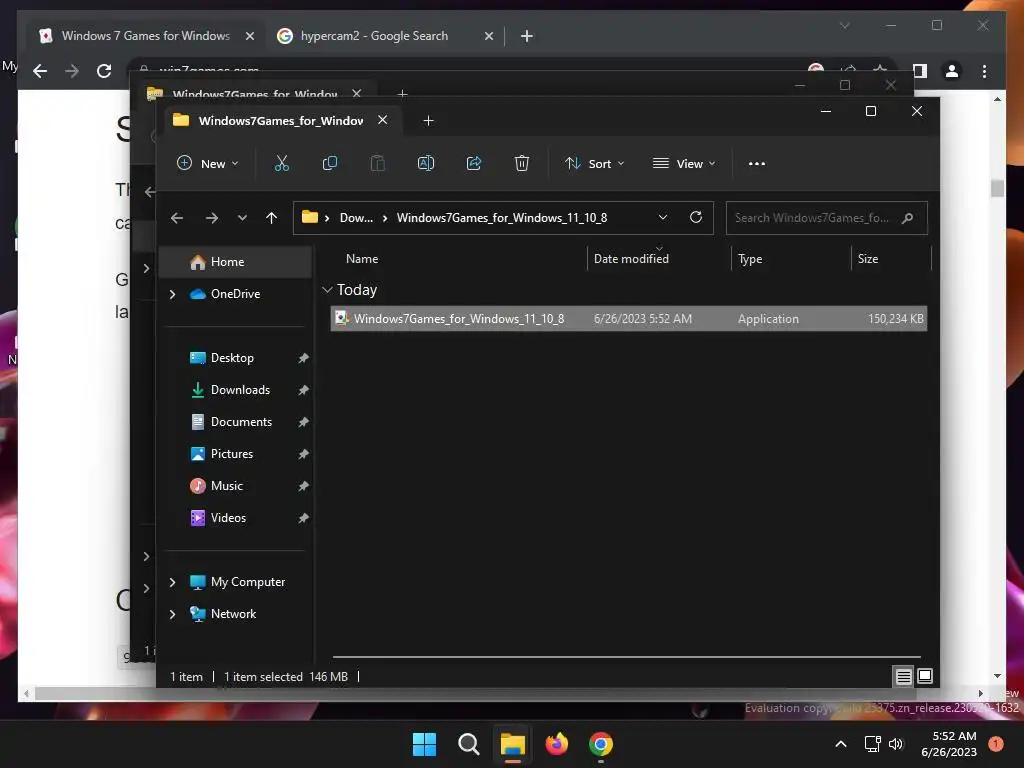This screenshot has height=768, width=1024.
Task: Sort by Type column header
Action: tap(750, 259)
